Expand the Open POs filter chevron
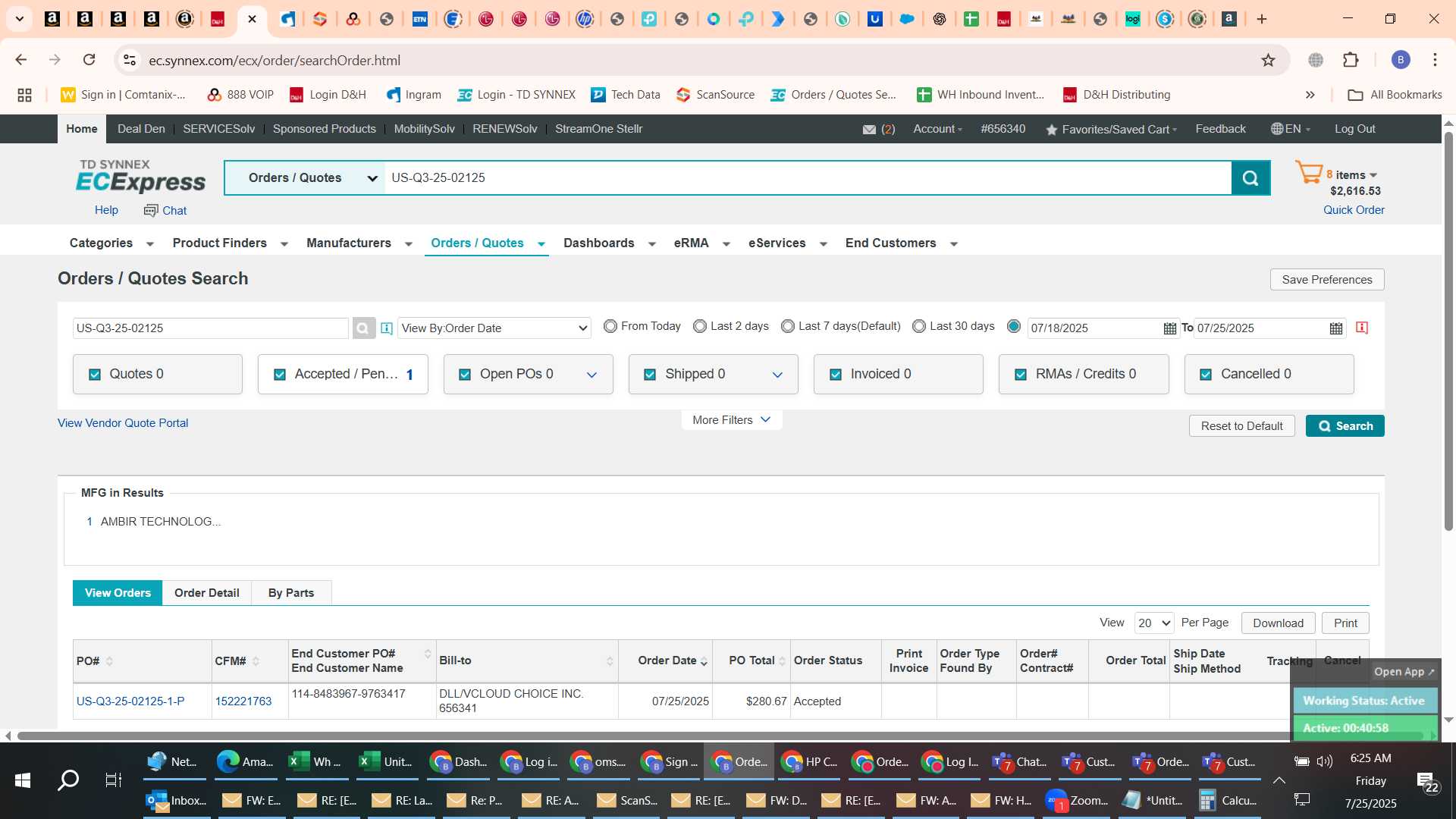The width and height of the screenshot is (1456, 819). (591, 375)
